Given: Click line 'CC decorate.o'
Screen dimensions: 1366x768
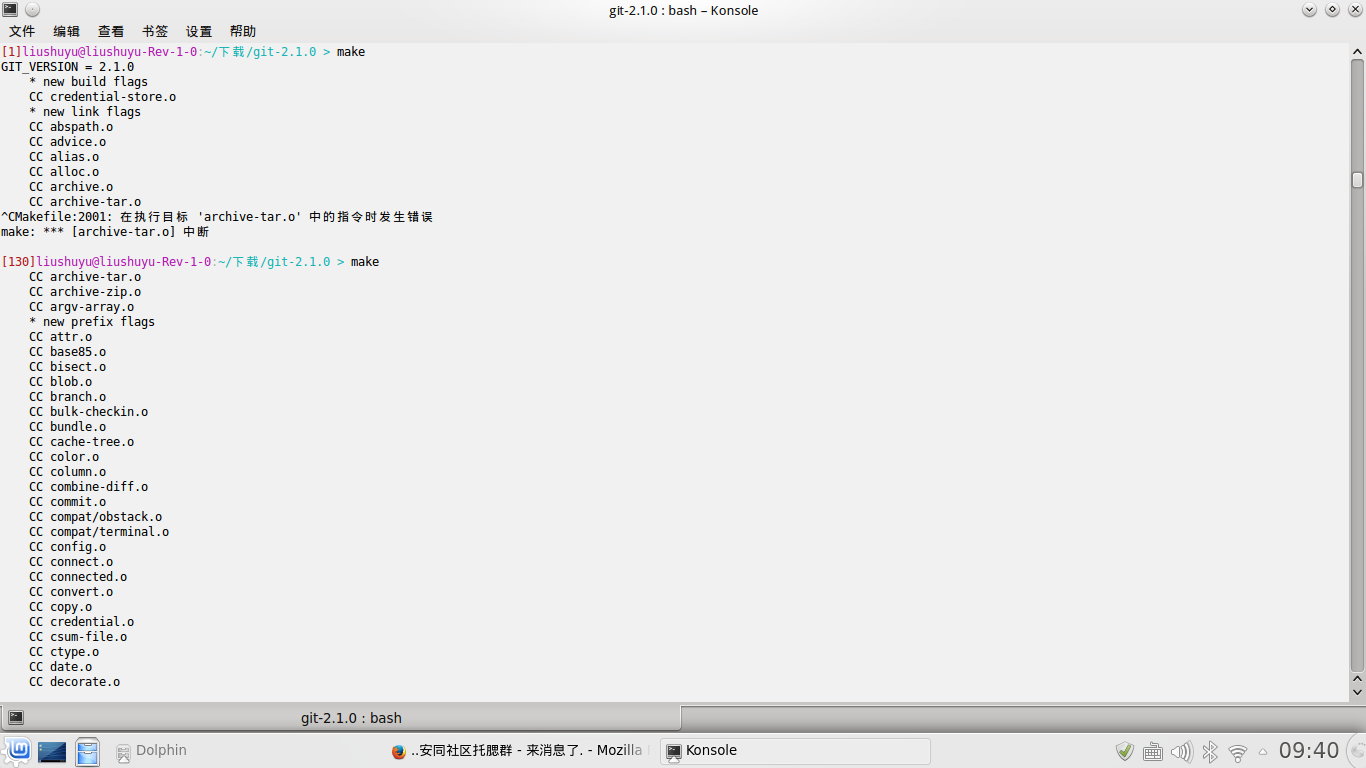Looking at the screenshot, I should 74,682.
